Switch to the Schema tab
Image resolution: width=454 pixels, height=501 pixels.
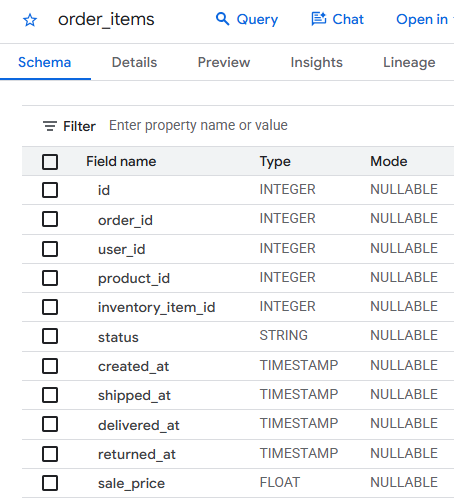pyautogui.click(x=45, y=62)
